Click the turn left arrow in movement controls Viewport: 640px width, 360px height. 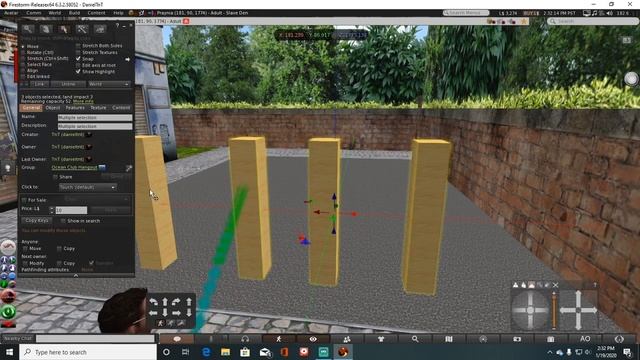click(153, 302)
